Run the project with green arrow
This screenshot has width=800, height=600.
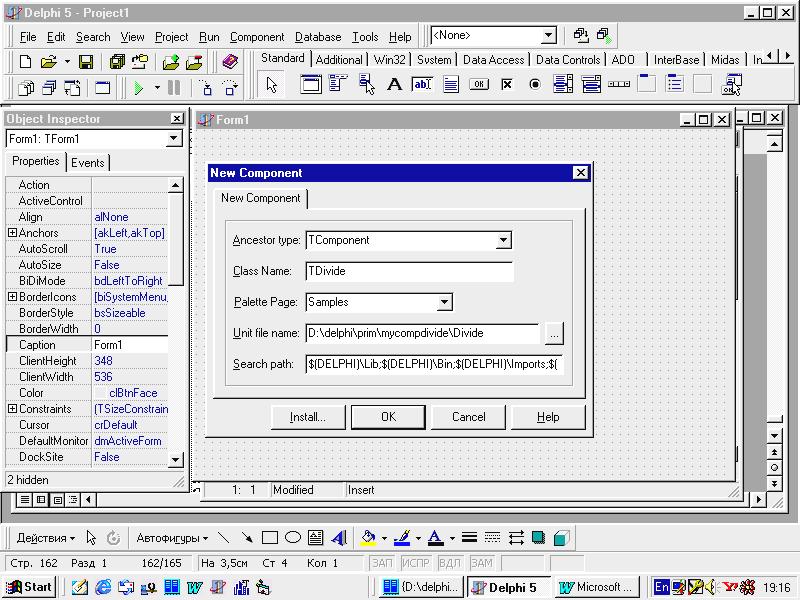point(138,88)
